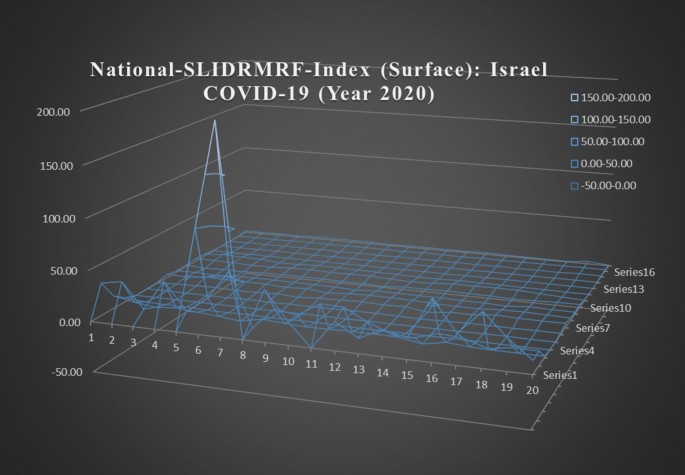Select the 100.00-150.00 legend swatch
This screenshot has height=475, width=685.
point(574,120)
